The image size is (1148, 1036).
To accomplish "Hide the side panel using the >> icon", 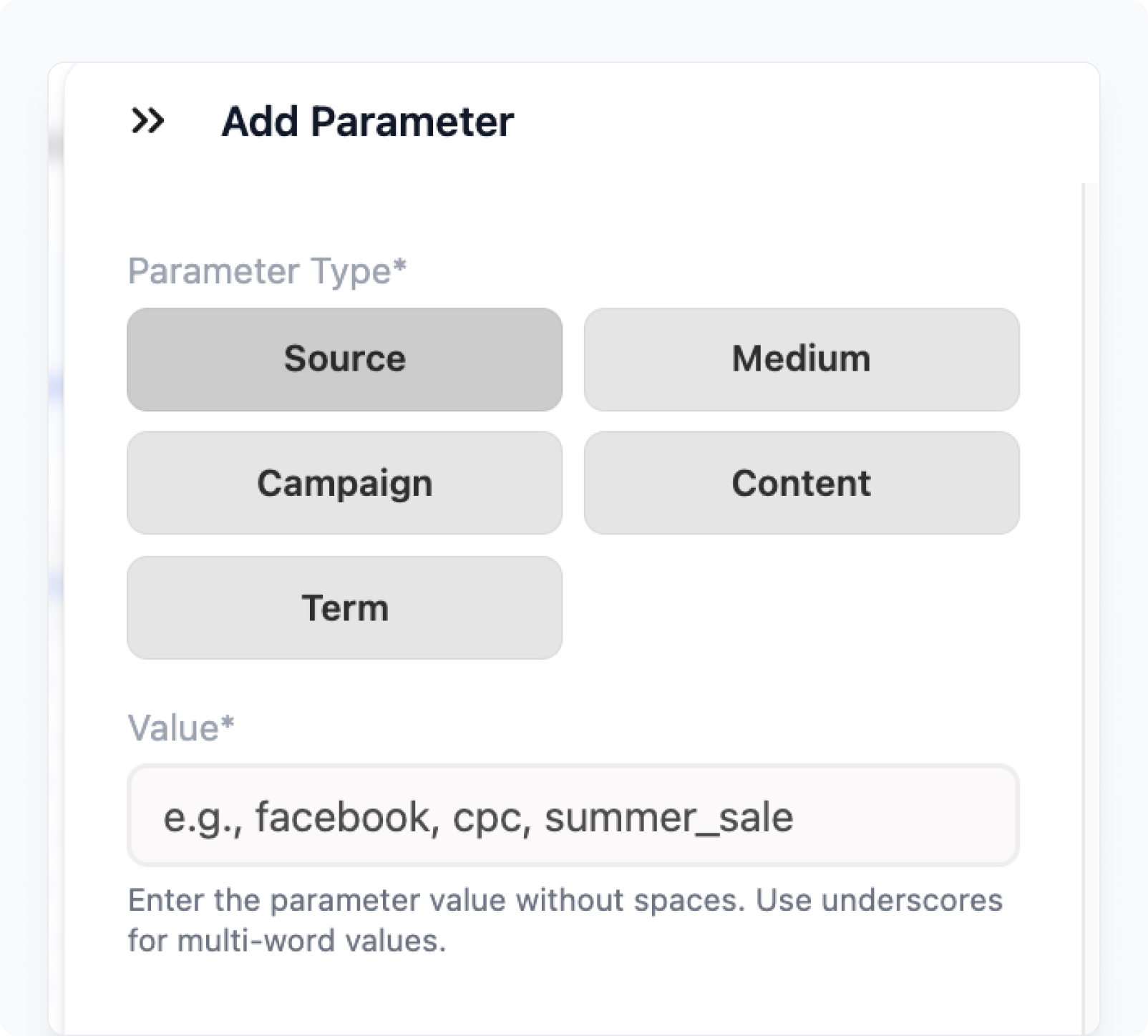I will click(x=147, y=121).
